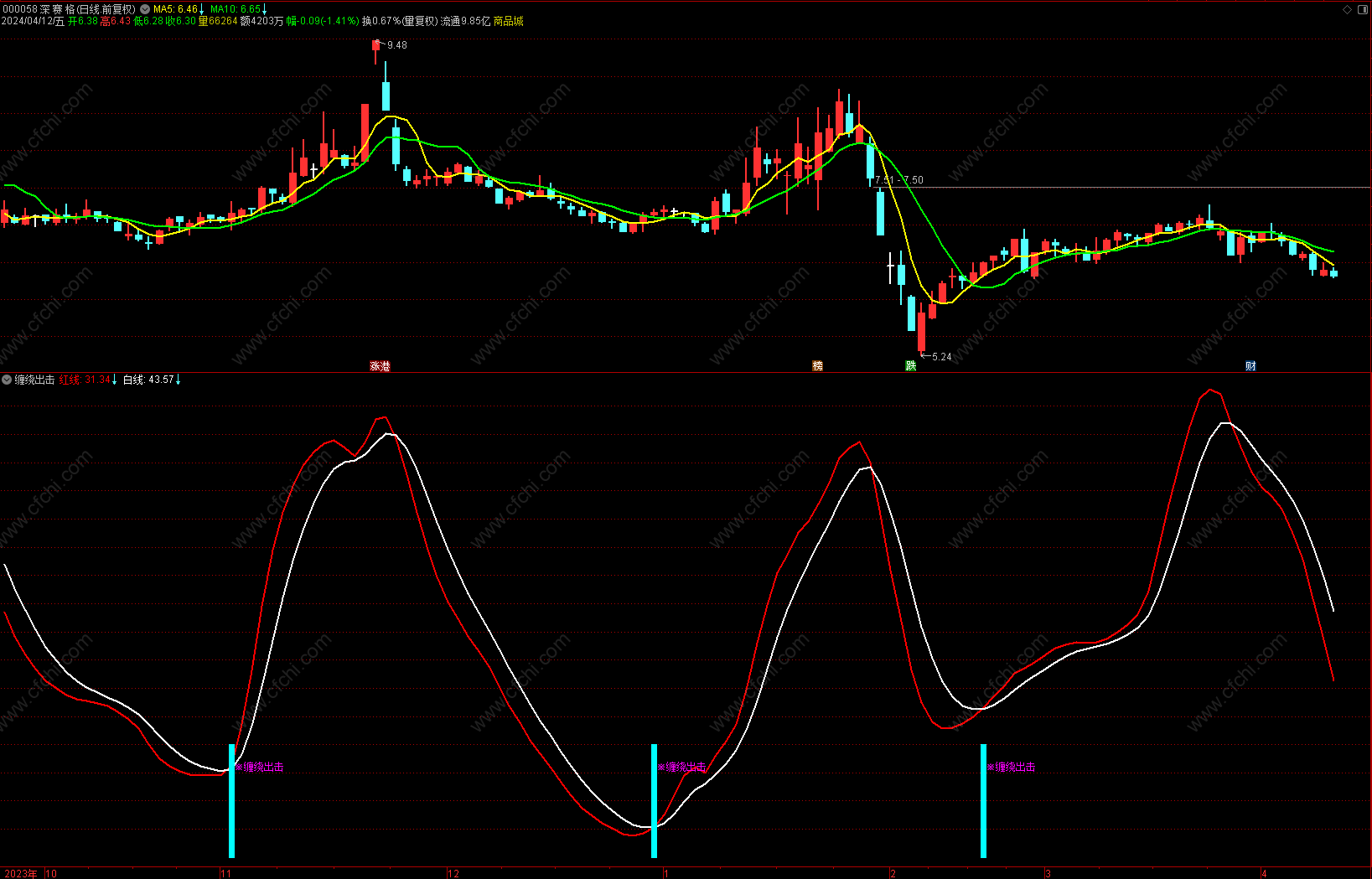
Task: Click the 5.24 low price label
Action: [942, 357]
